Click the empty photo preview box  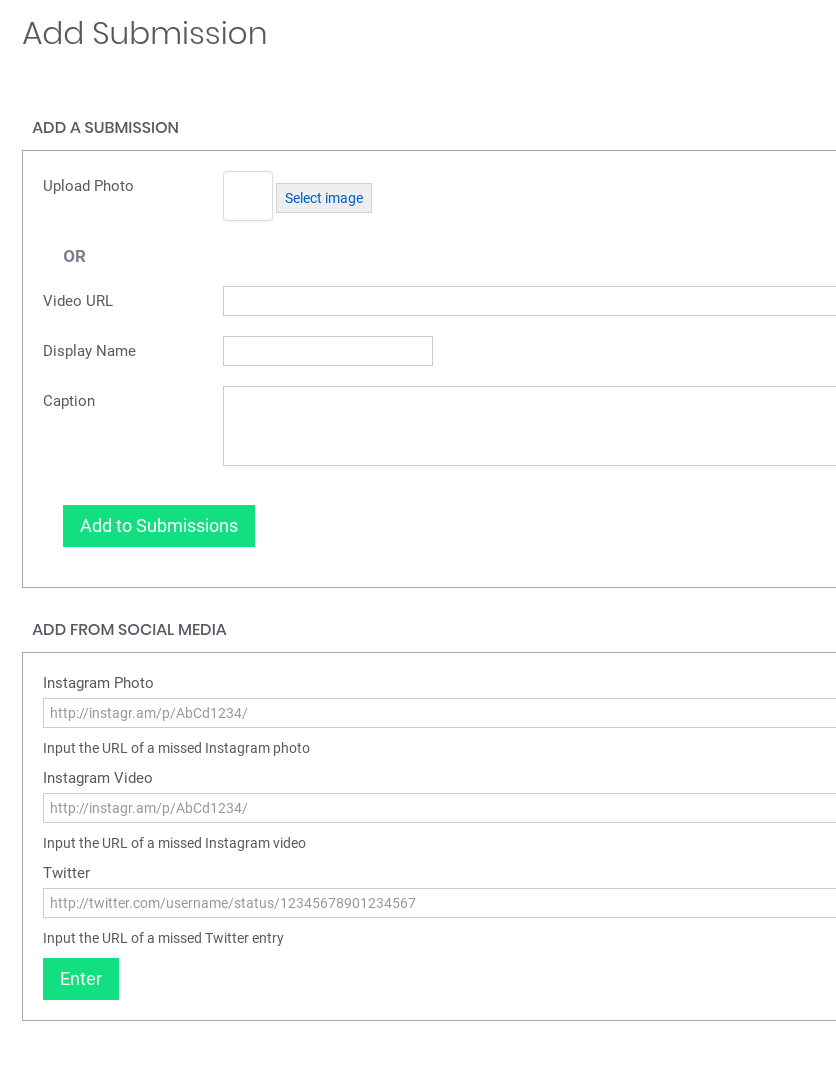[248, 196]
